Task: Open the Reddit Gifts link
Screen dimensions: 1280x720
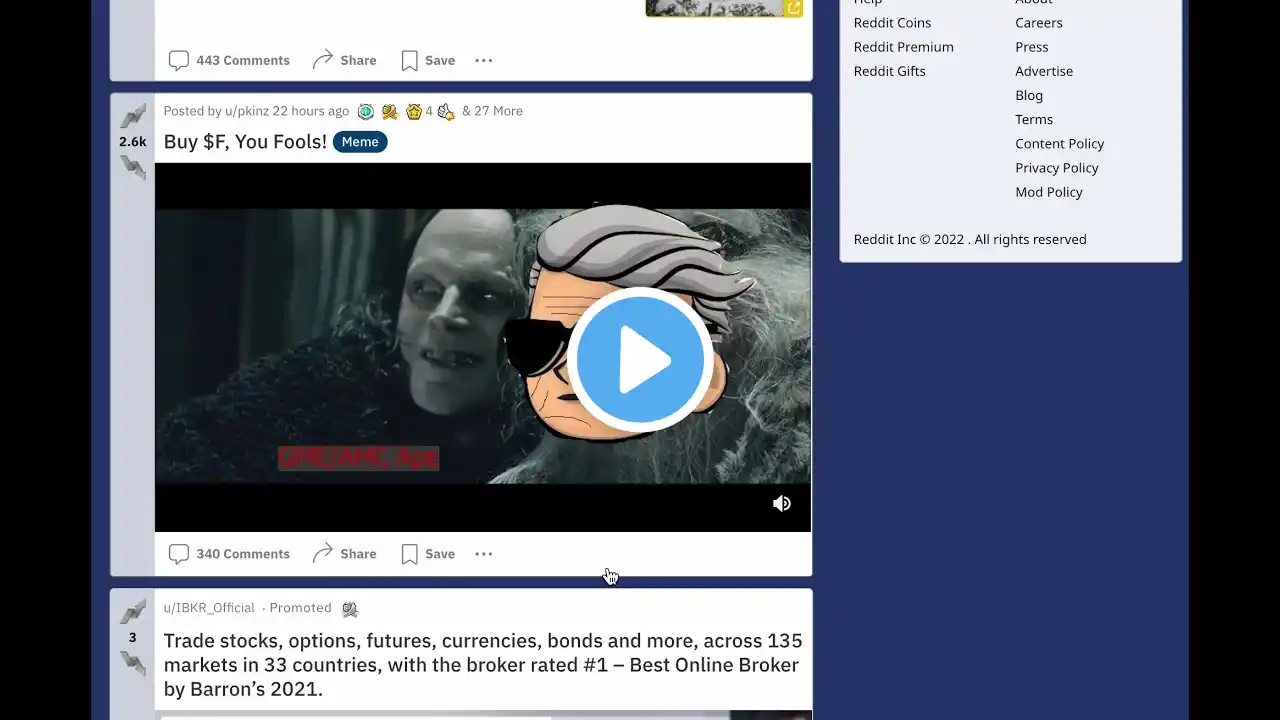Action: click(890, 71)
